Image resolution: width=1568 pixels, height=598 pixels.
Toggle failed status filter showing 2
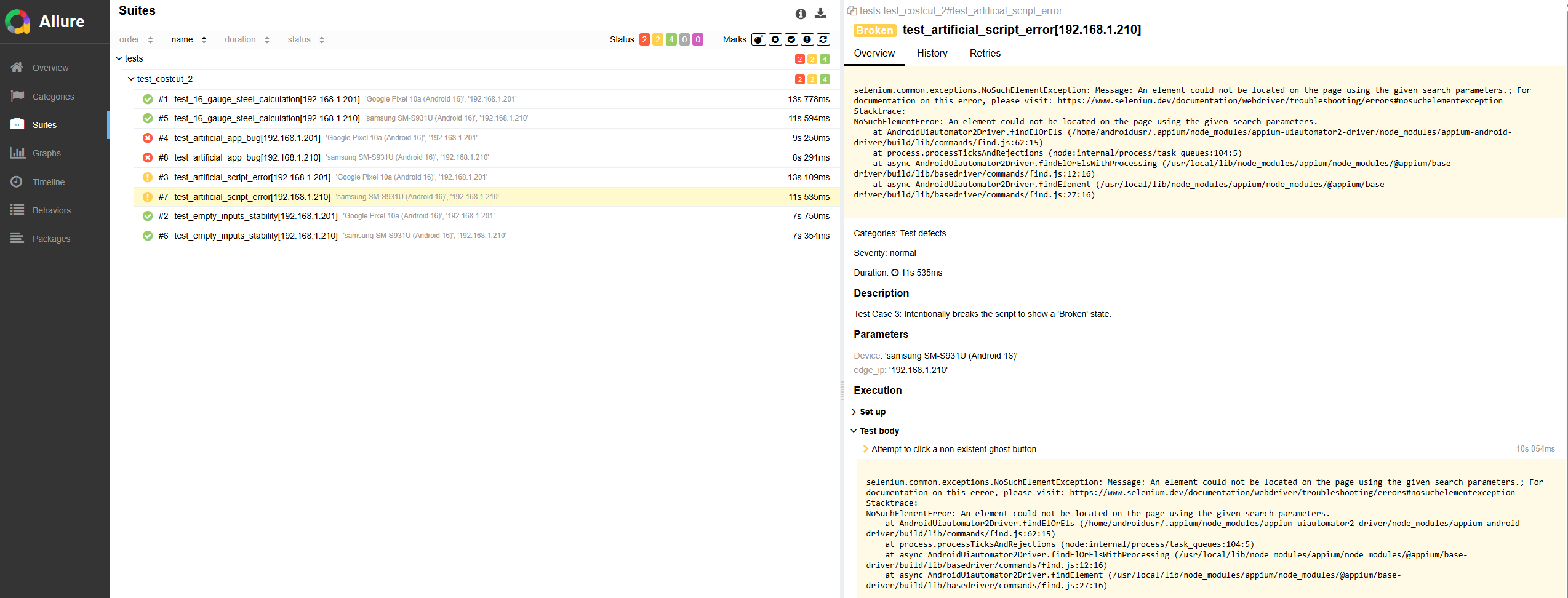644,39
